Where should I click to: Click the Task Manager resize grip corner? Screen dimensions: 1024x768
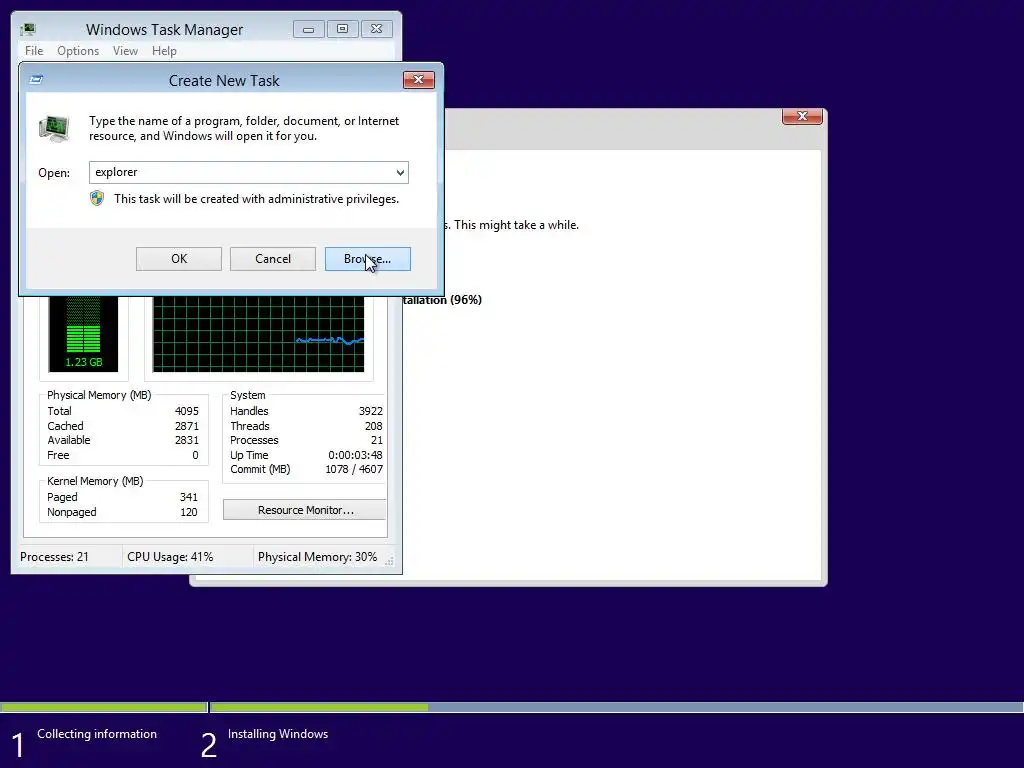pos(389,561)
